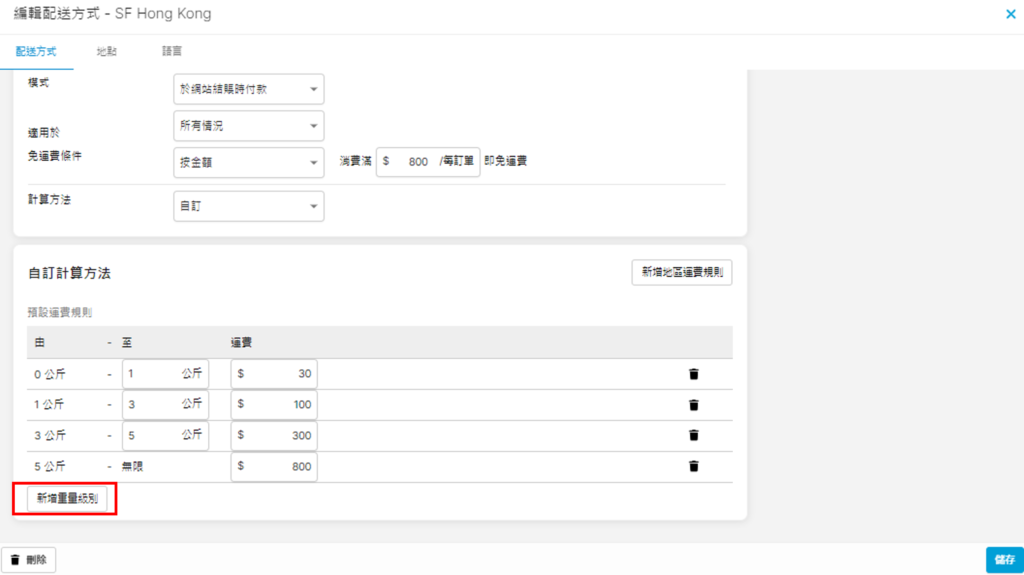Viewport: 1024px width, 575px height.
Task: Expand the 適用於 所有情況 dropdown
Action: coord(248,125)
